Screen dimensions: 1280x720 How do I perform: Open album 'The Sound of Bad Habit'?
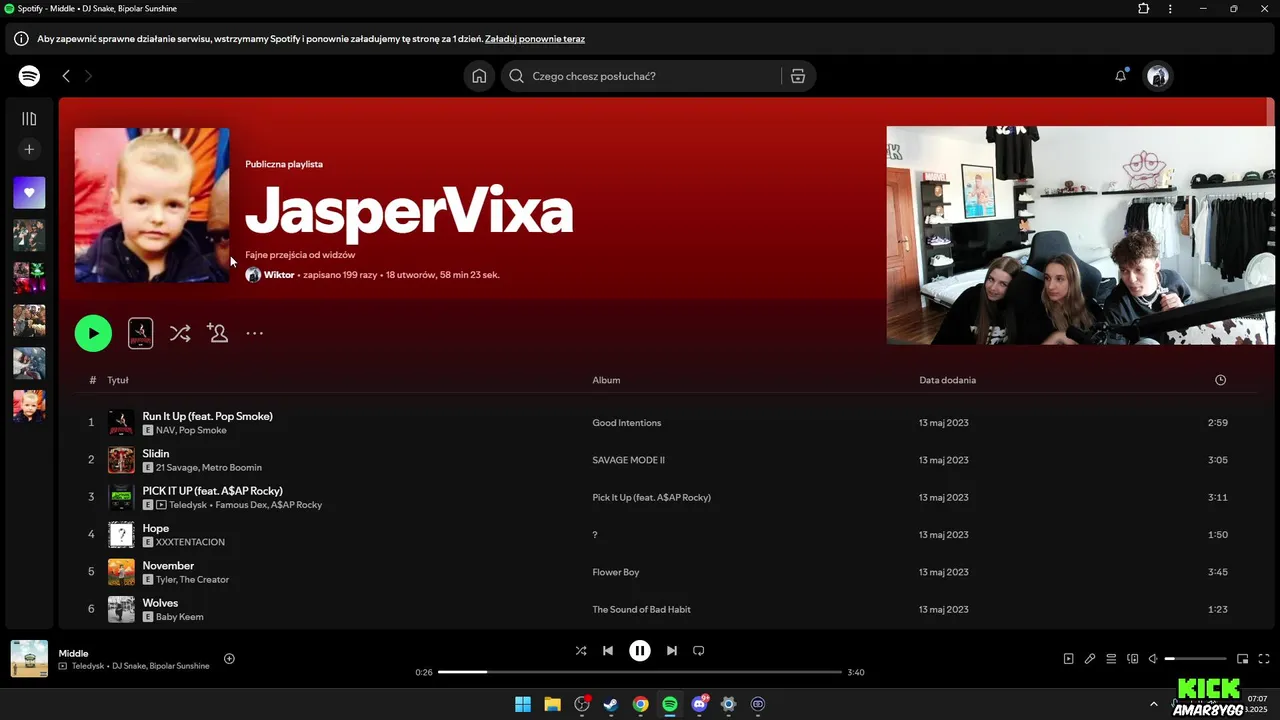pyautogui.click(x=641, y=609)
